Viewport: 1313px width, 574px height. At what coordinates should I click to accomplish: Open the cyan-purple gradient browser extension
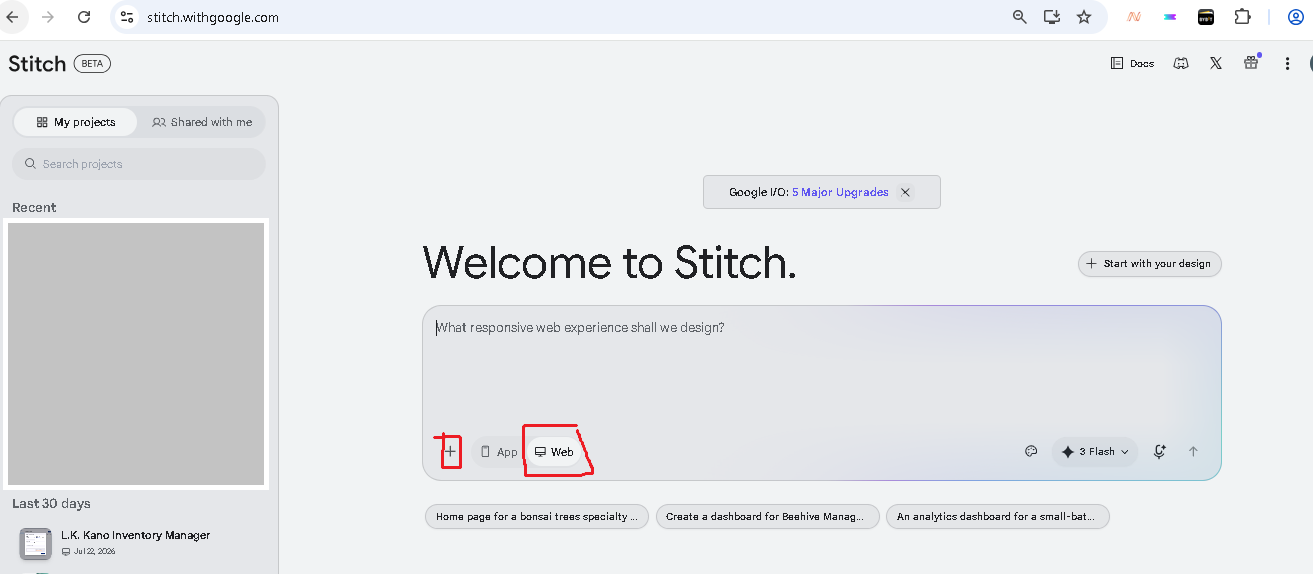click(x=1170, y=17)
